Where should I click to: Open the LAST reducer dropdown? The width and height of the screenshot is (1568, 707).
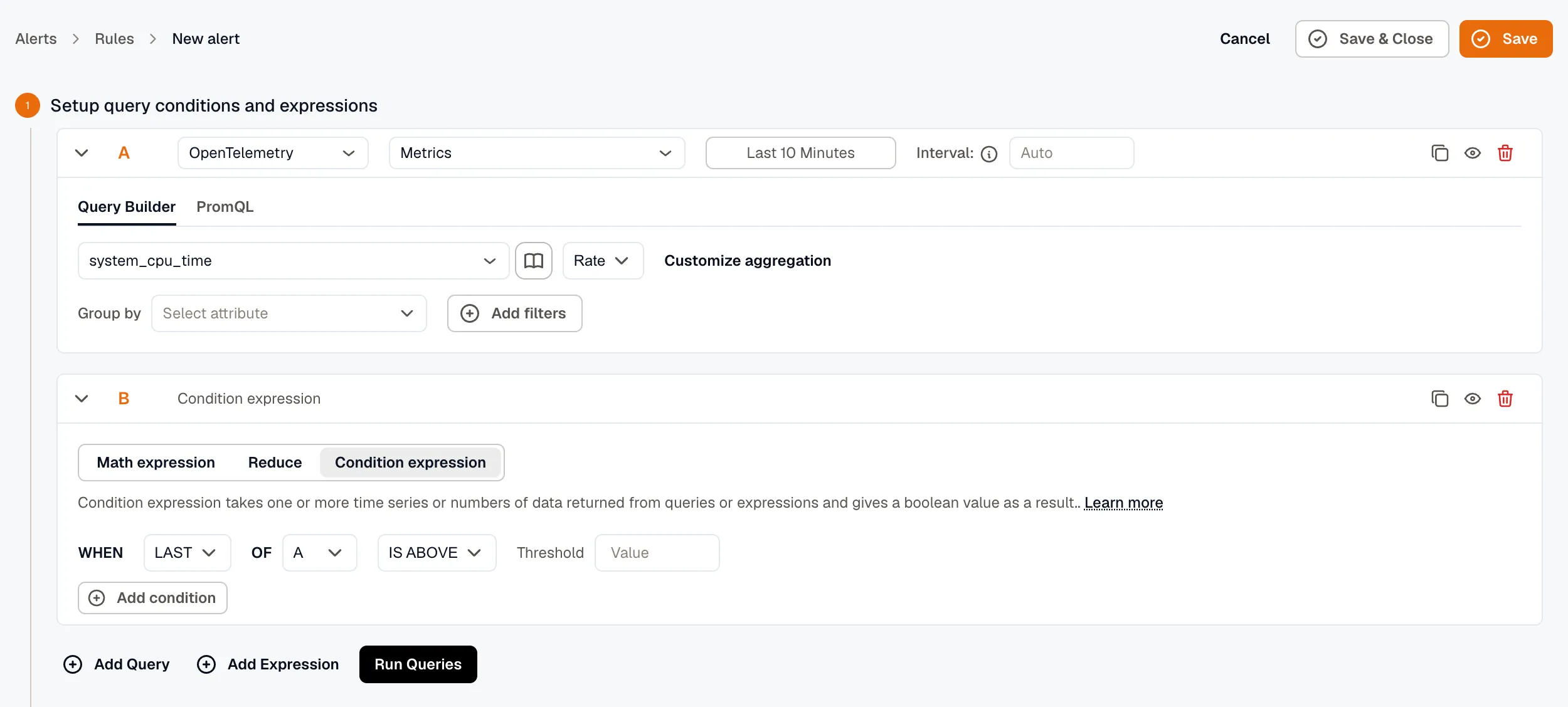coord(188,553)
